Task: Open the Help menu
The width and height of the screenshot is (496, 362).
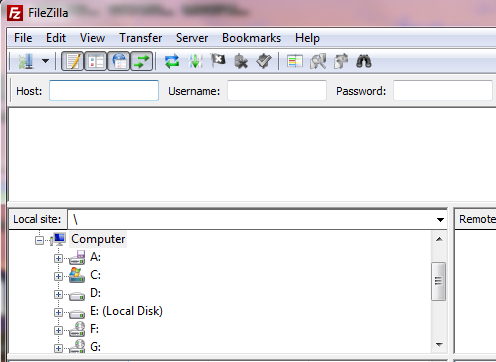Action: (x=307, y=38)
